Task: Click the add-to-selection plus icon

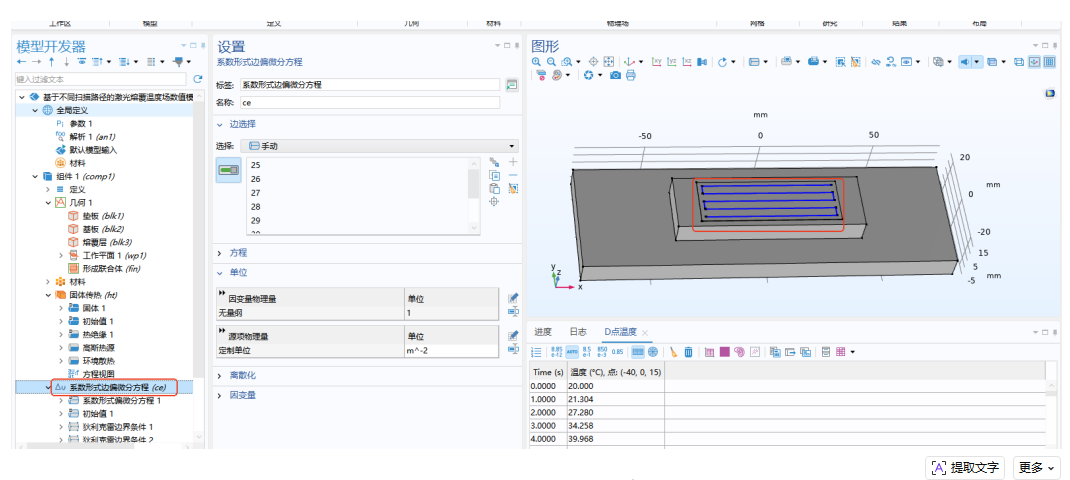Action: (513, 162)
